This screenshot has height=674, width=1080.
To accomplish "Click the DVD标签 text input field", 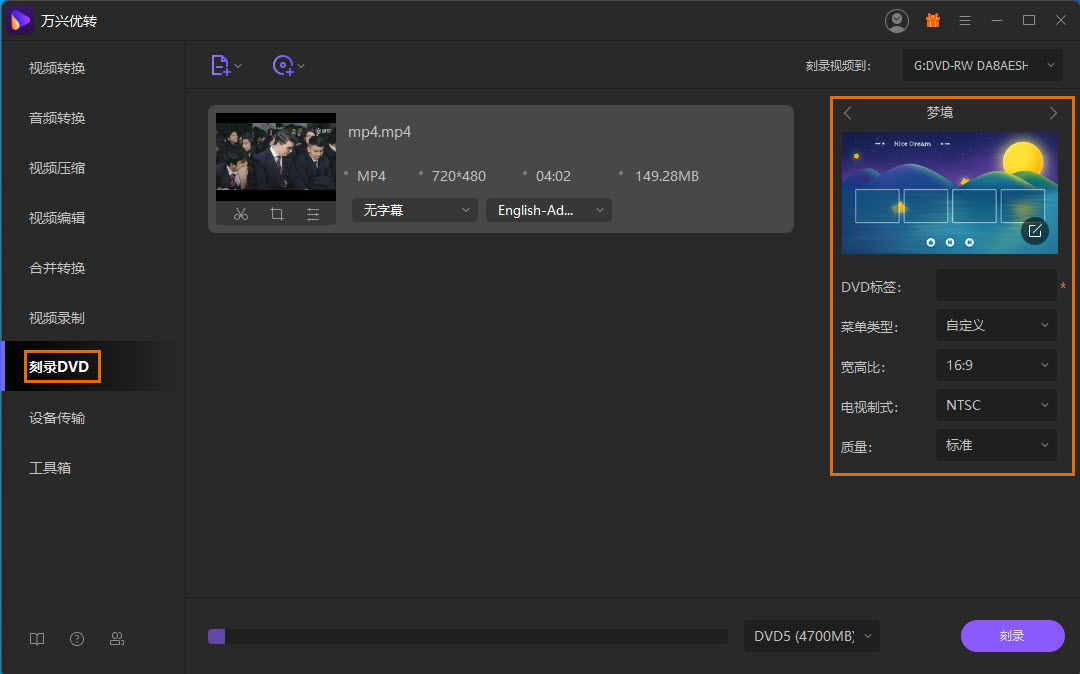I will 996,286.
